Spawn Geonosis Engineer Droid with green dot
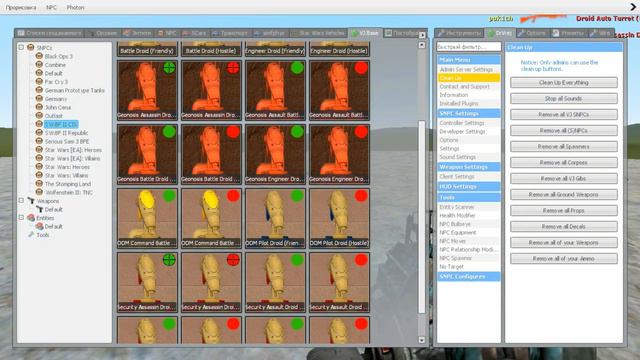This screenshot has height=360, width=640. [275, 154]
